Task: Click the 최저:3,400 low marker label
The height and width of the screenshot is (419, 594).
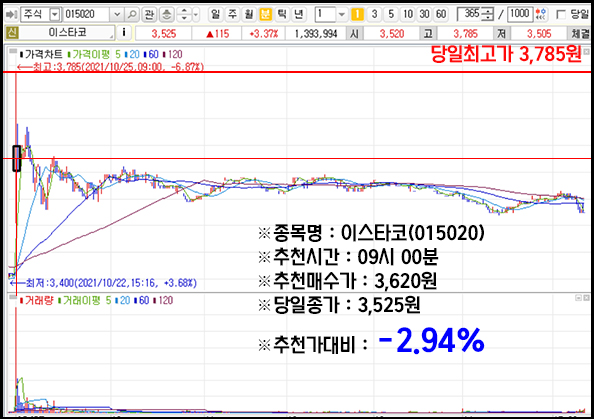Action: point(104,283)
